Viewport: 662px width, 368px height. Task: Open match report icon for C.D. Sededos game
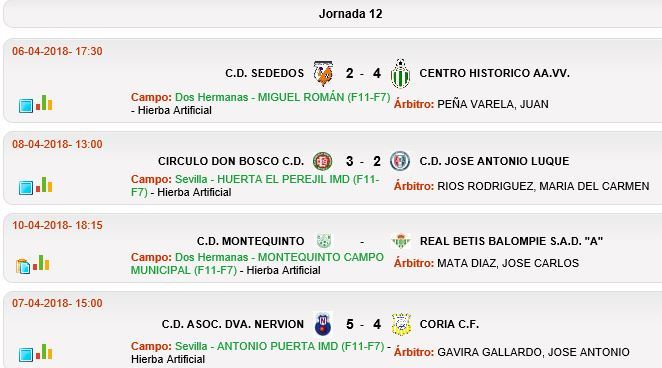click(26, 105)
